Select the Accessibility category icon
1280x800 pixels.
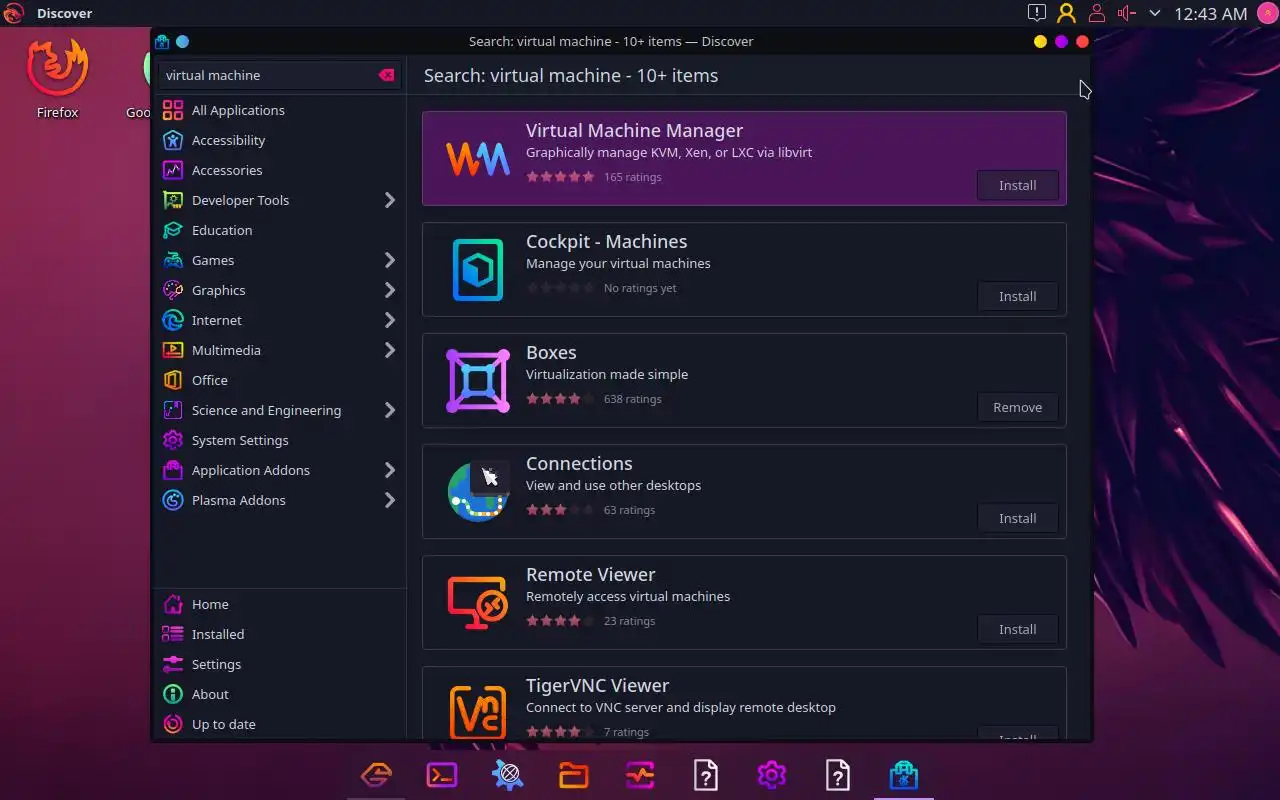[173, 140]
